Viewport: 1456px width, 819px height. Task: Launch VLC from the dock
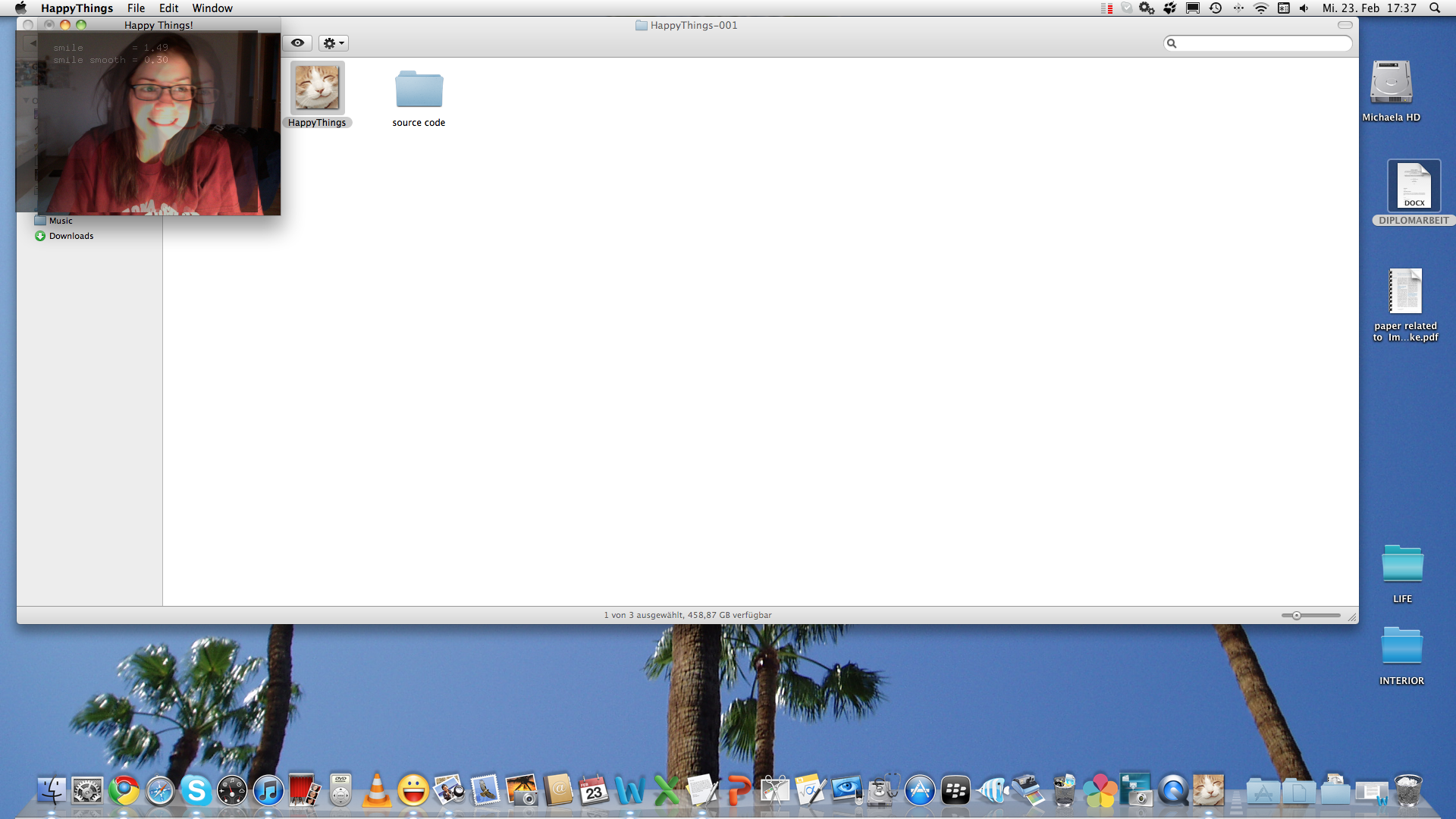(x=376, y=791)
